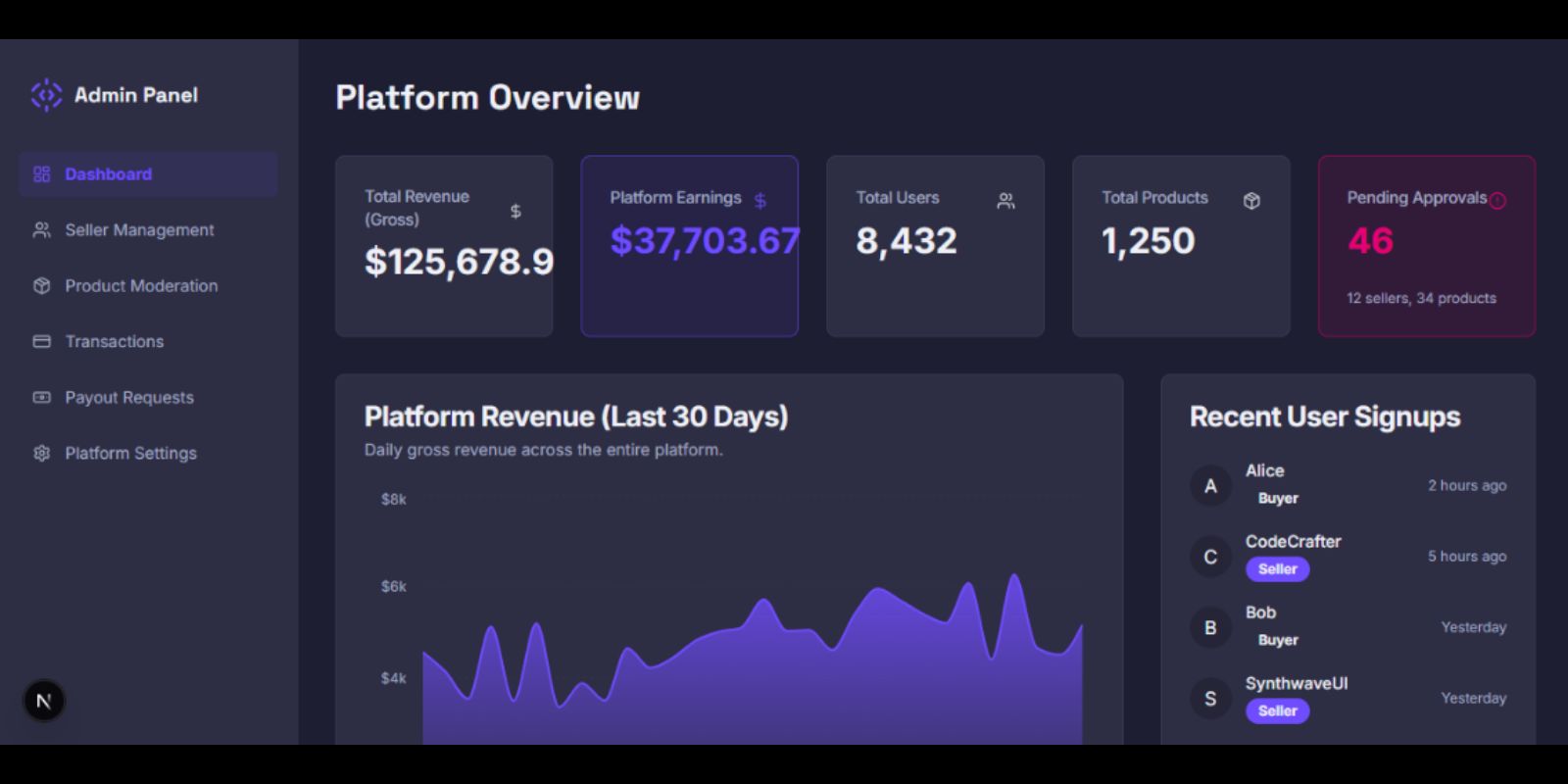Click the dollar icon on Total Revenue card
The image size is (1568, 784).
[x=515, y=211]
